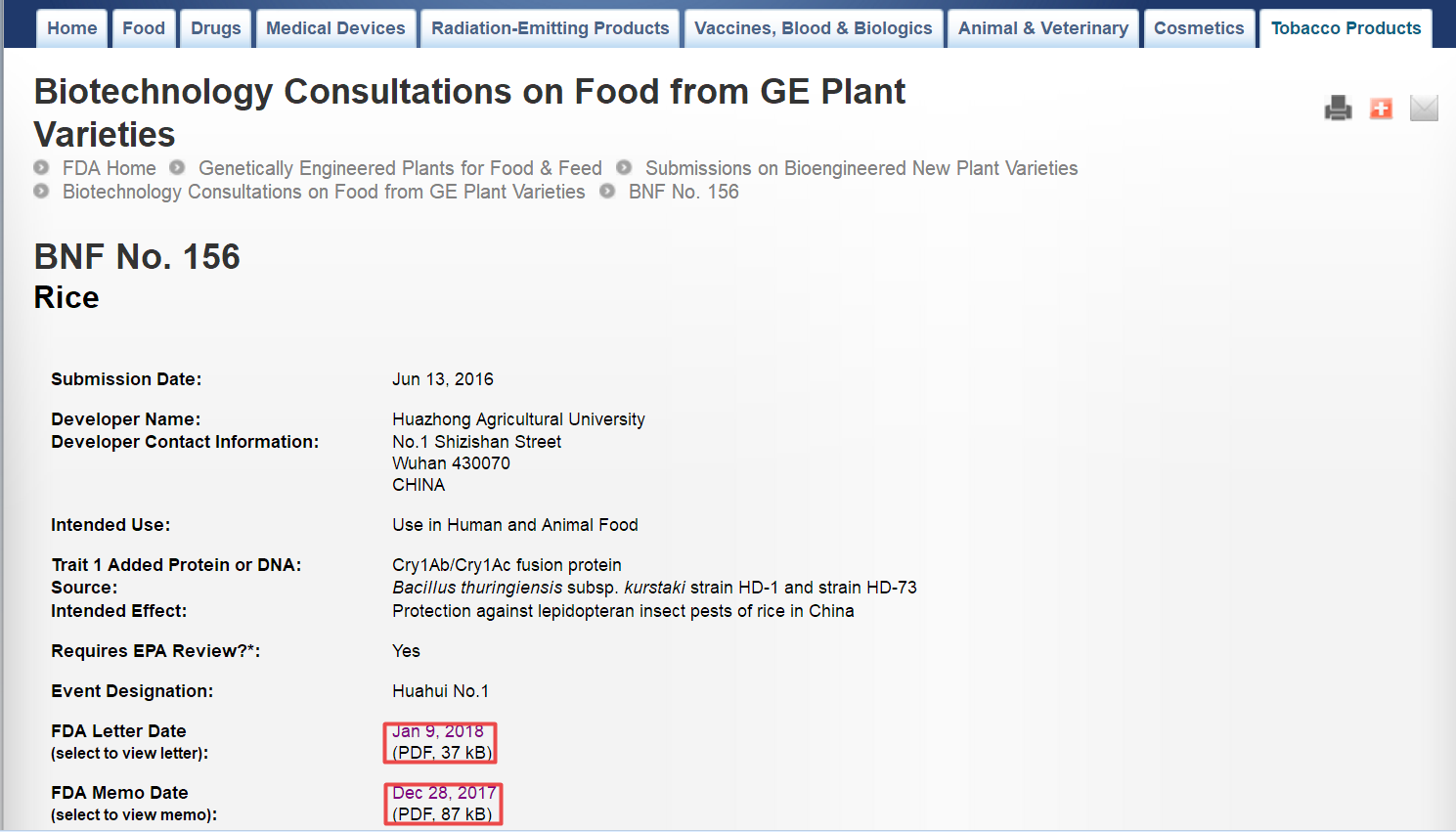1456x832 pixels.
Task: Click the red share plus icon
Action: 1381,108
